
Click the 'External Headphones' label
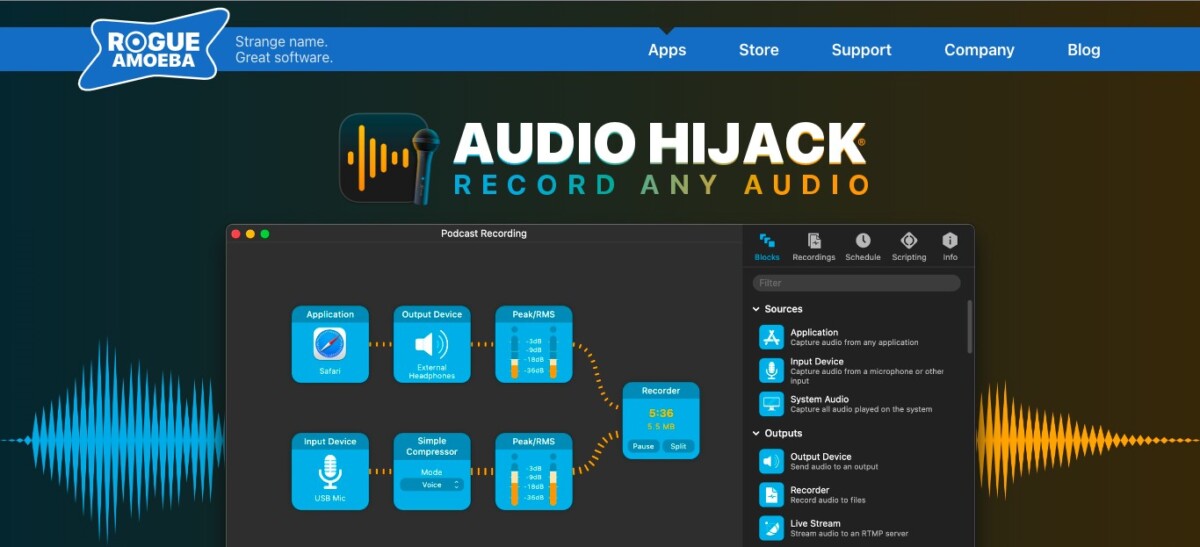pyautogui.click(x=432, y=371)
